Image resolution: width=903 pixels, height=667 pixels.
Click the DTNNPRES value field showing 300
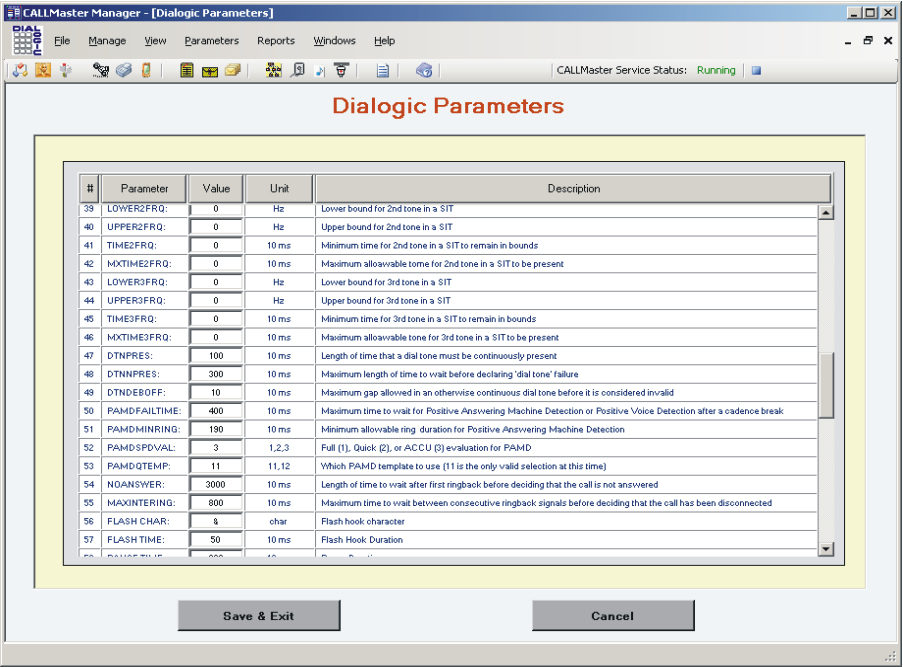point(216,374)
